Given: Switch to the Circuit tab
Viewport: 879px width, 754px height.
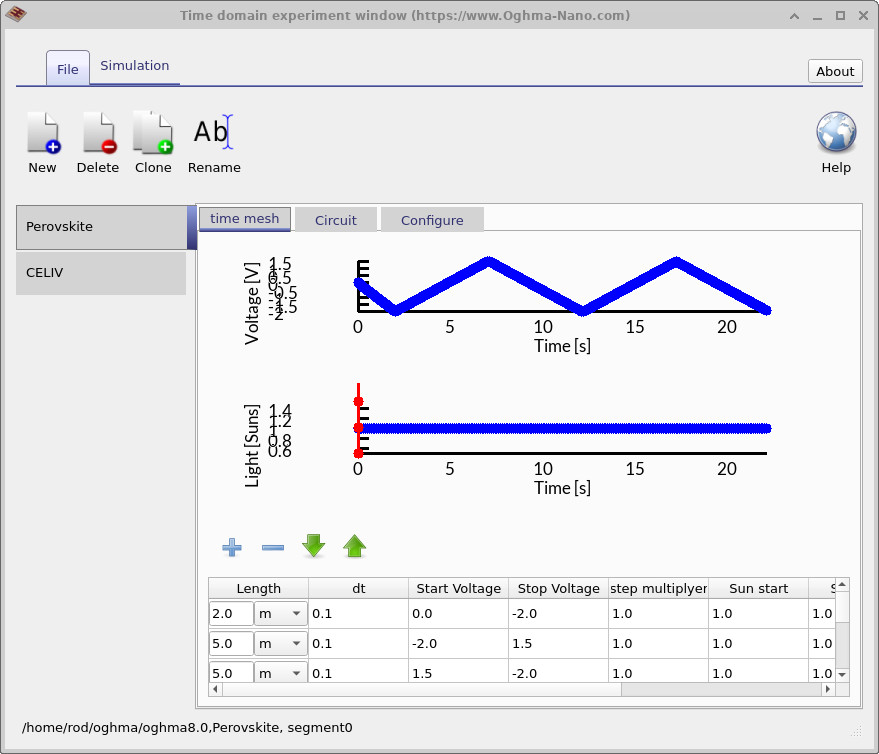Looking at the screenshot, I should coord(335,219).
